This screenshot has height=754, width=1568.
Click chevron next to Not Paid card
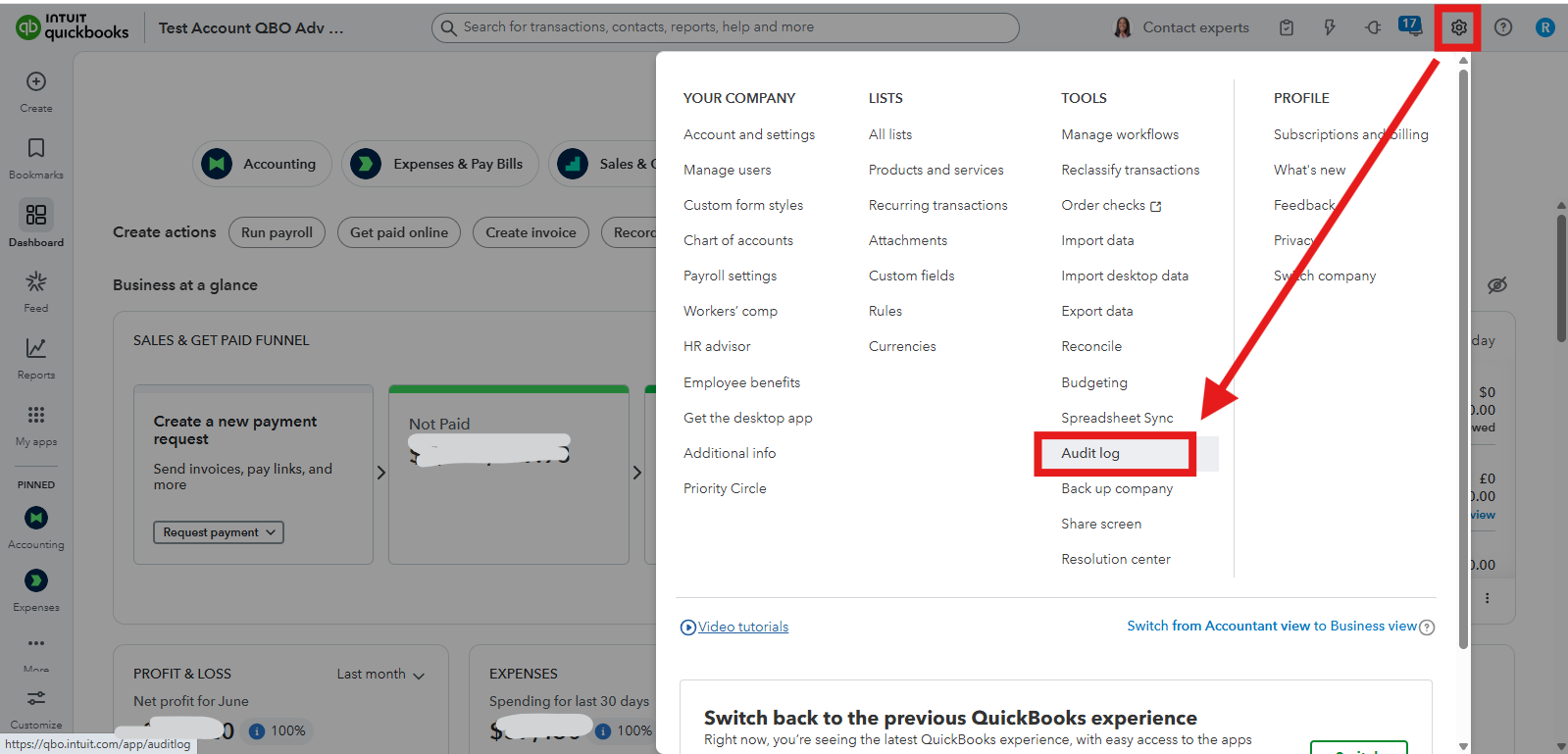pyautogui.click(x=637, y=473)
